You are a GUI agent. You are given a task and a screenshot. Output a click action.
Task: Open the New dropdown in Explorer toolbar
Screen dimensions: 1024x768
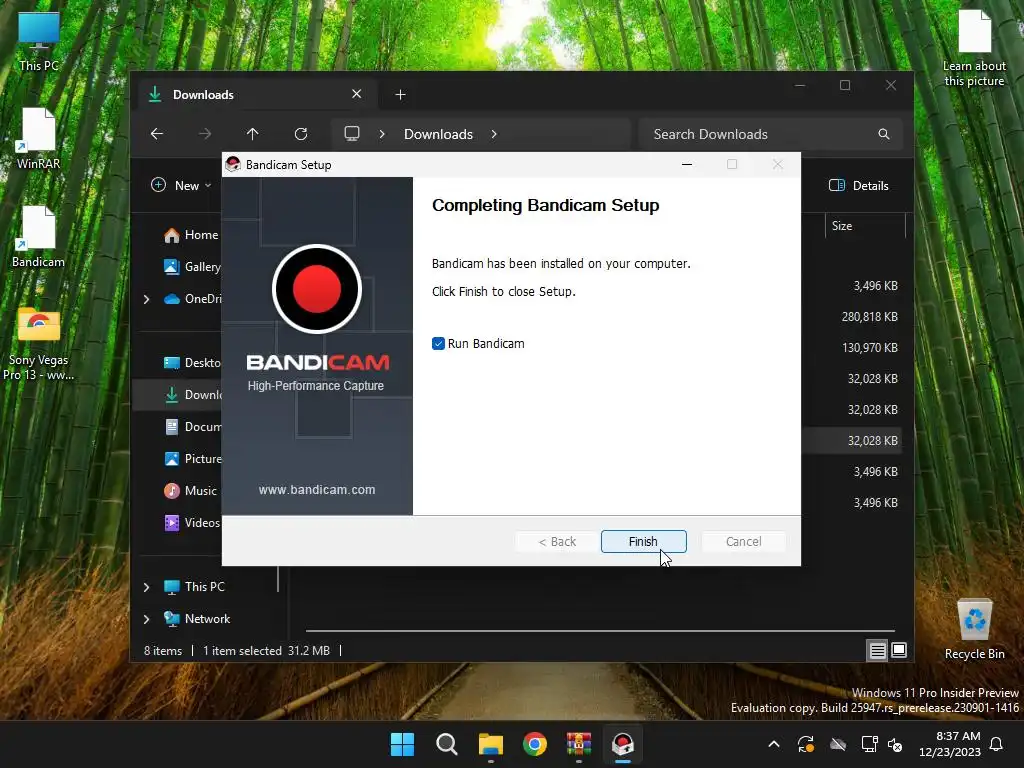[x=182, y=185]
